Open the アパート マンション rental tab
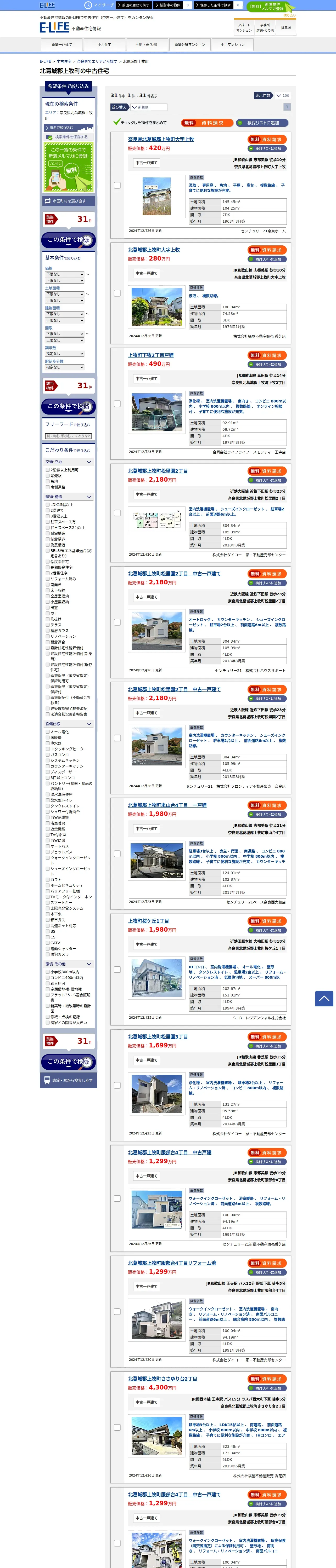Screen dimensions: 336x1568 click(x=244, y=28)
